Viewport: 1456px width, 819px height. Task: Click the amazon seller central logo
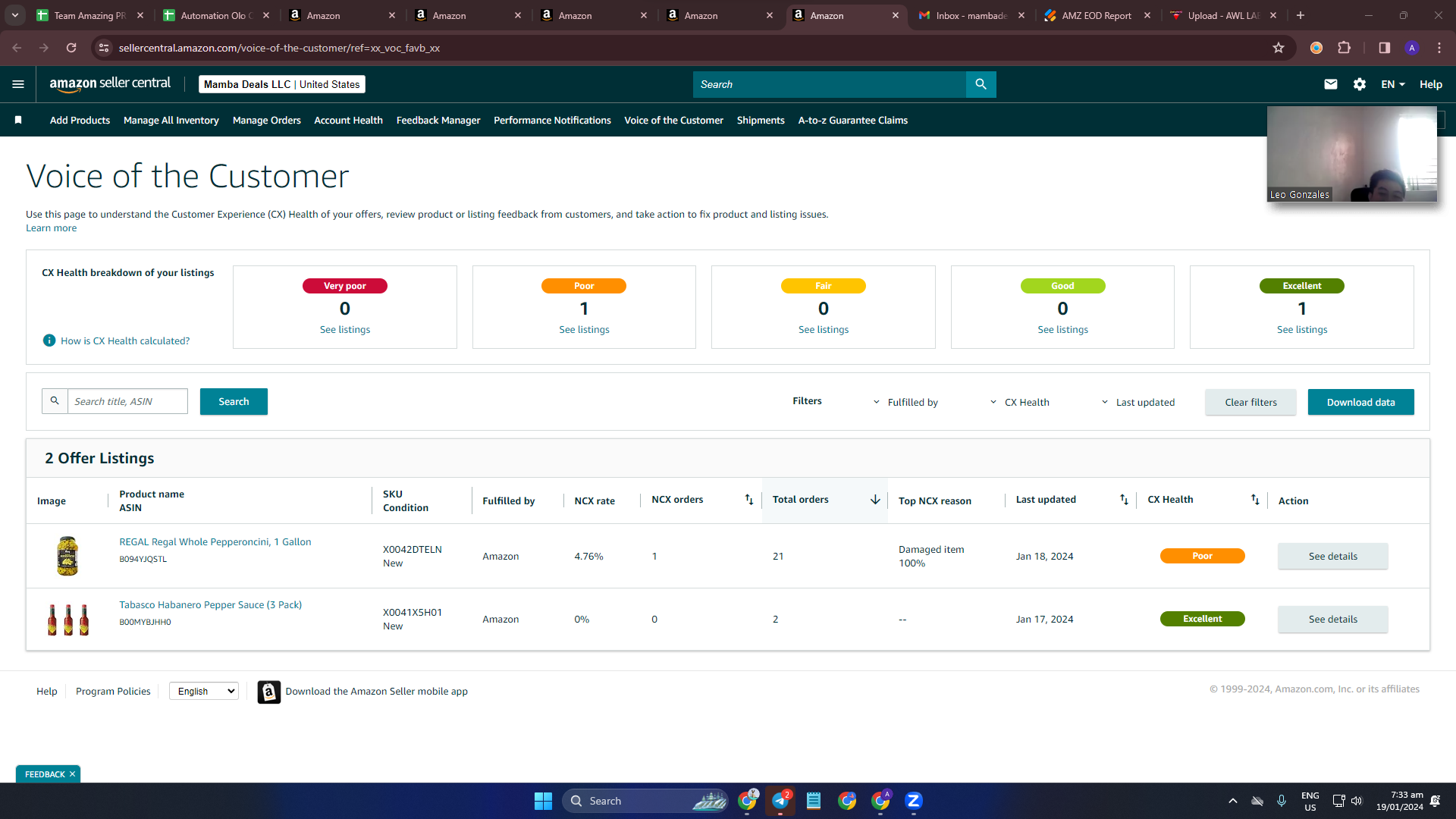pyautogui.click(x=110, y=84)
